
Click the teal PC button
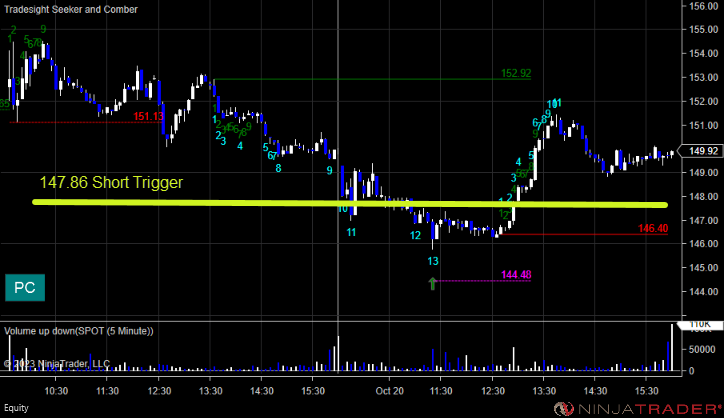coord(25,288)
